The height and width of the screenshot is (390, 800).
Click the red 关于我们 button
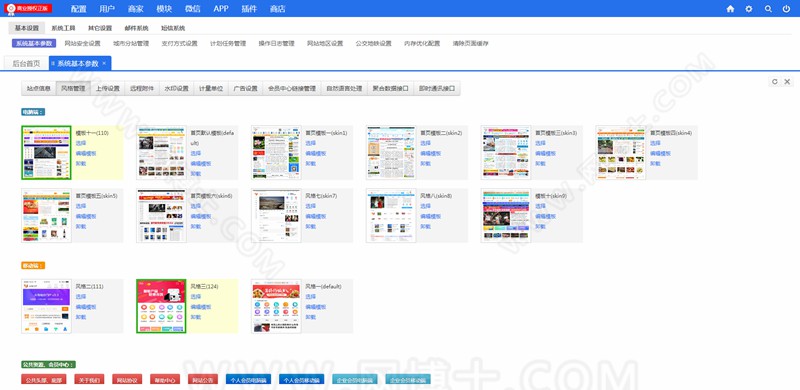click(x=89, y=380)
